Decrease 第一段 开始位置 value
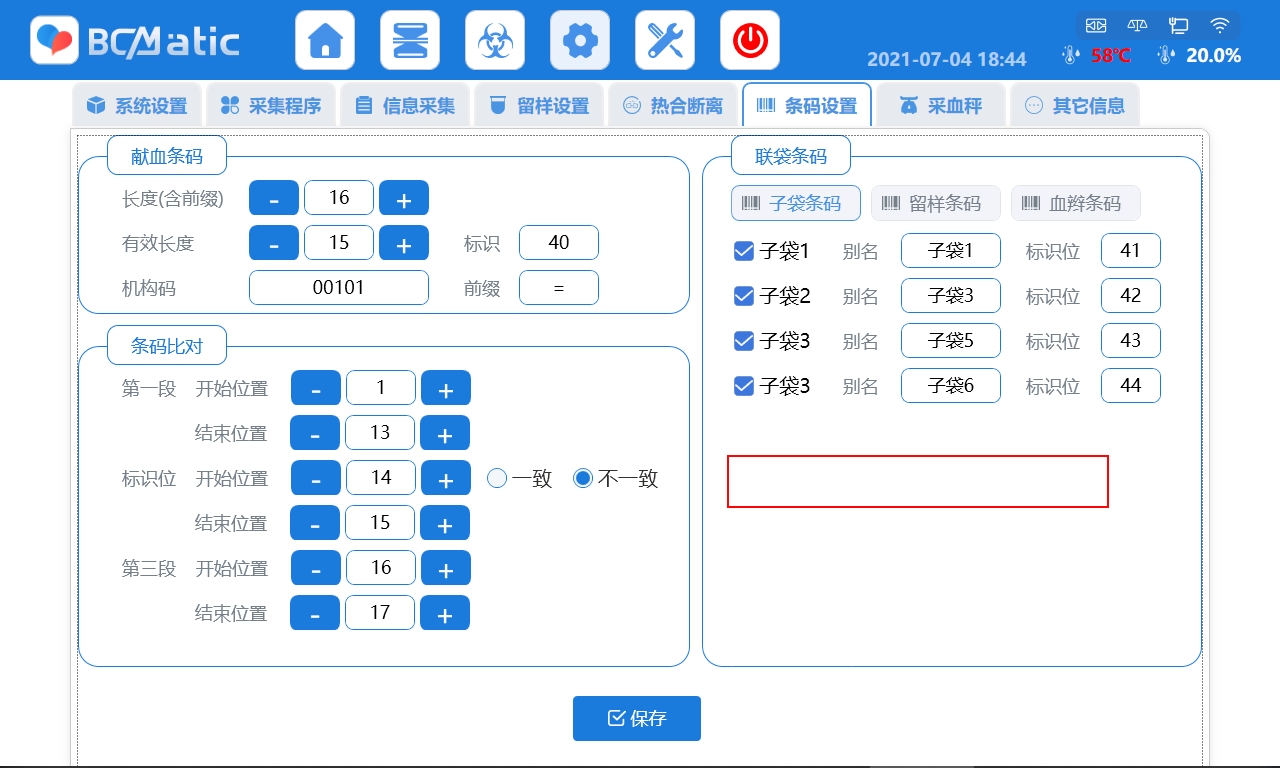This screenshot has height=768, width=1280. (x=316, y=388)
